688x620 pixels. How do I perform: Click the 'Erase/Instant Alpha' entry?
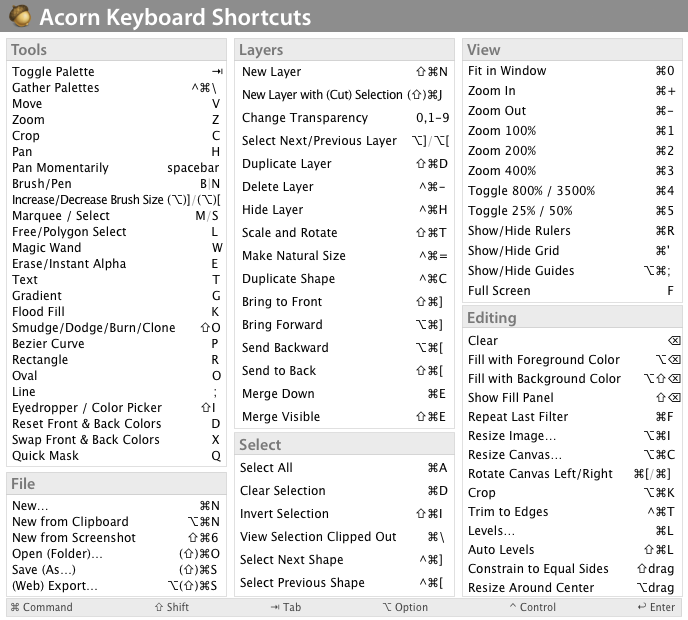click(x=116, y=263)
